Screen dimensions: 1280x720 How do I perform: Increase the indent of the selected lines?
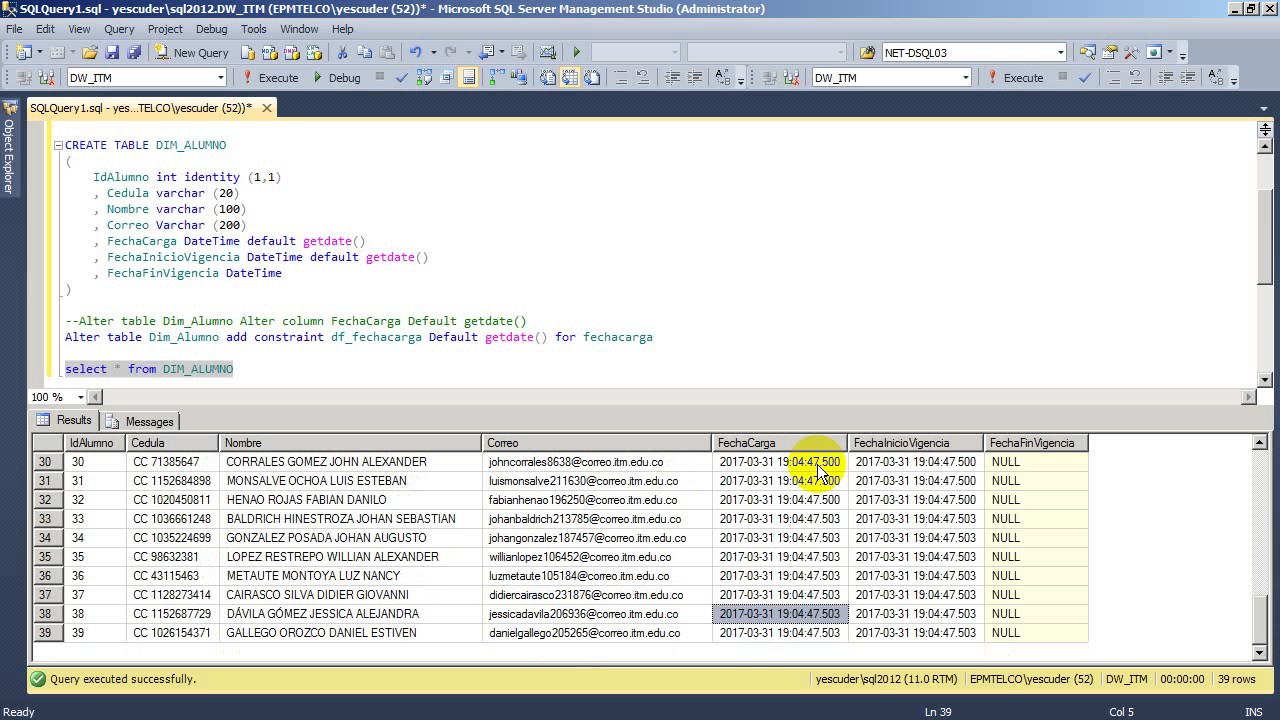point(695,77)
